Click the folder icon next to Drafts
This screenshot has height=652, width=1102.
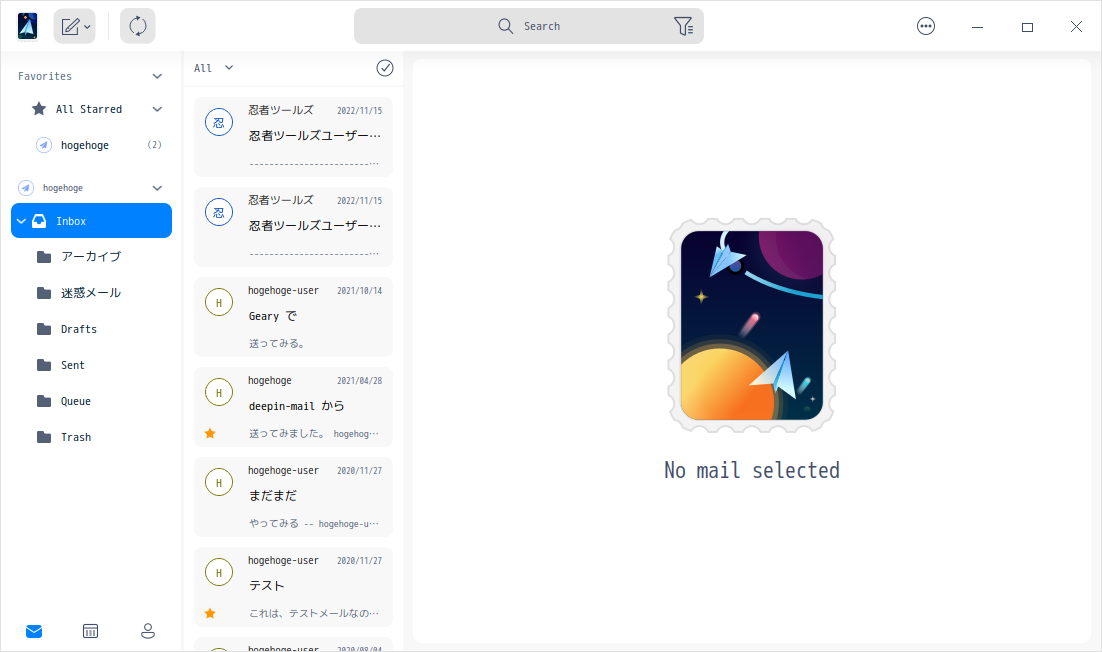tap(44, 329)
